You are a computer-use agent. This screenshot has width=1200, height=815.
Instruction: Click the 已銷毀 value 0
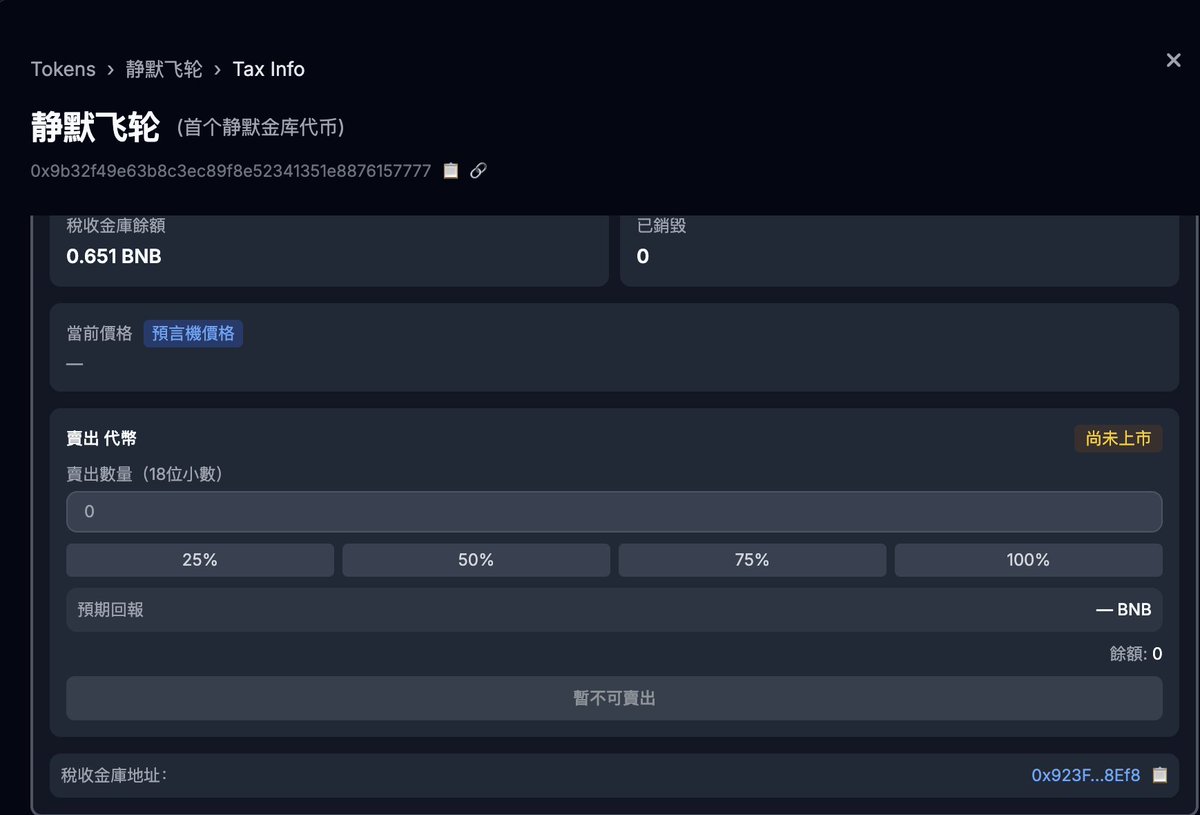pos(643,256)
